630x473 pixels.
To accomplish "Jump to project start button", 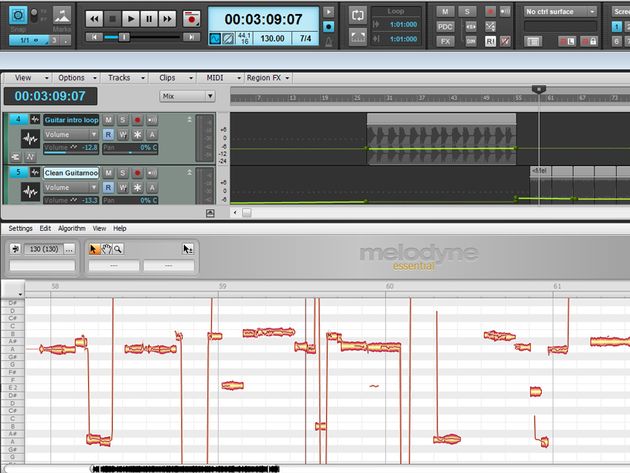I will coord(94,37).
